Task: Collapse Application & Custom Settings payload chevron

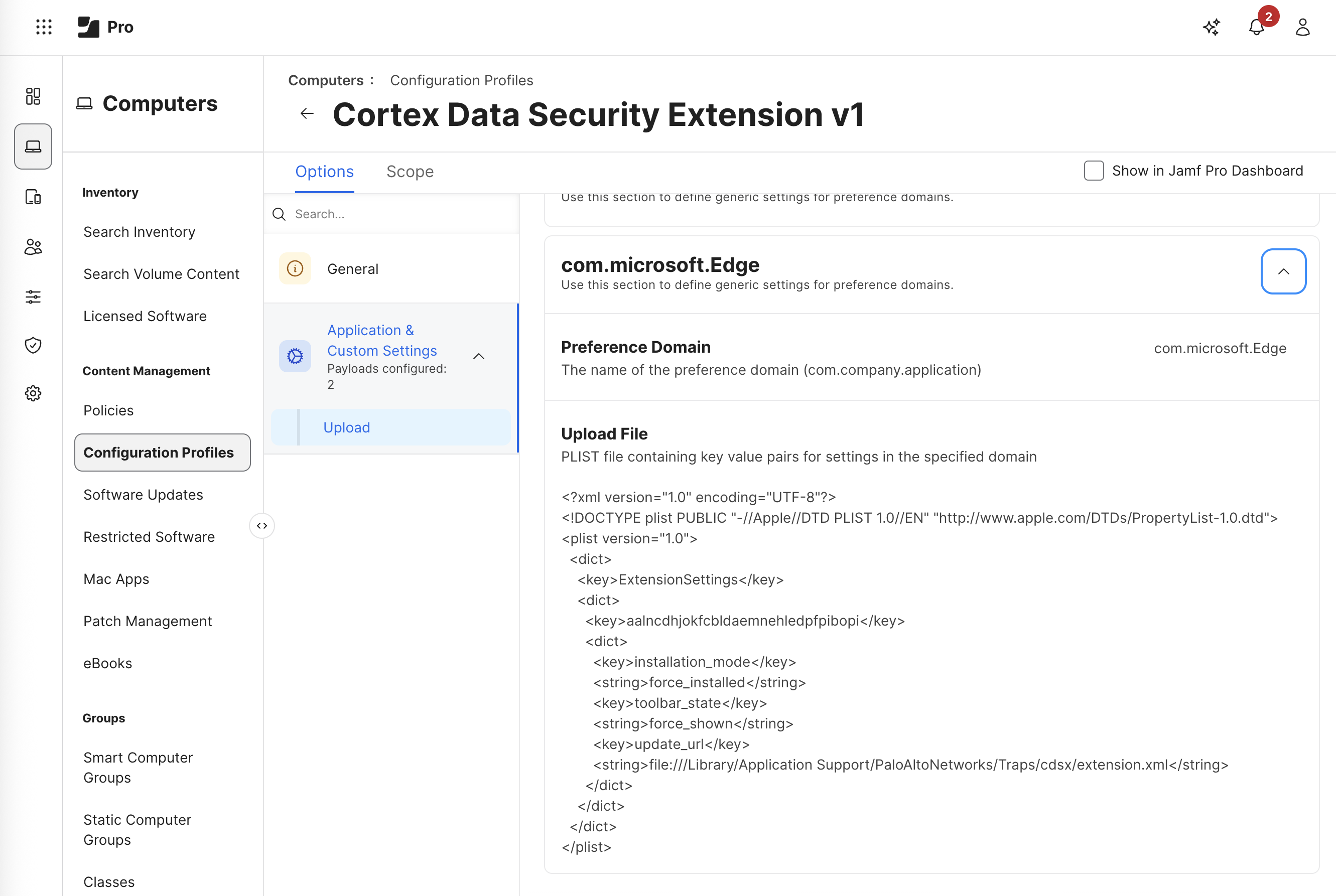Action: click(479, 357)
